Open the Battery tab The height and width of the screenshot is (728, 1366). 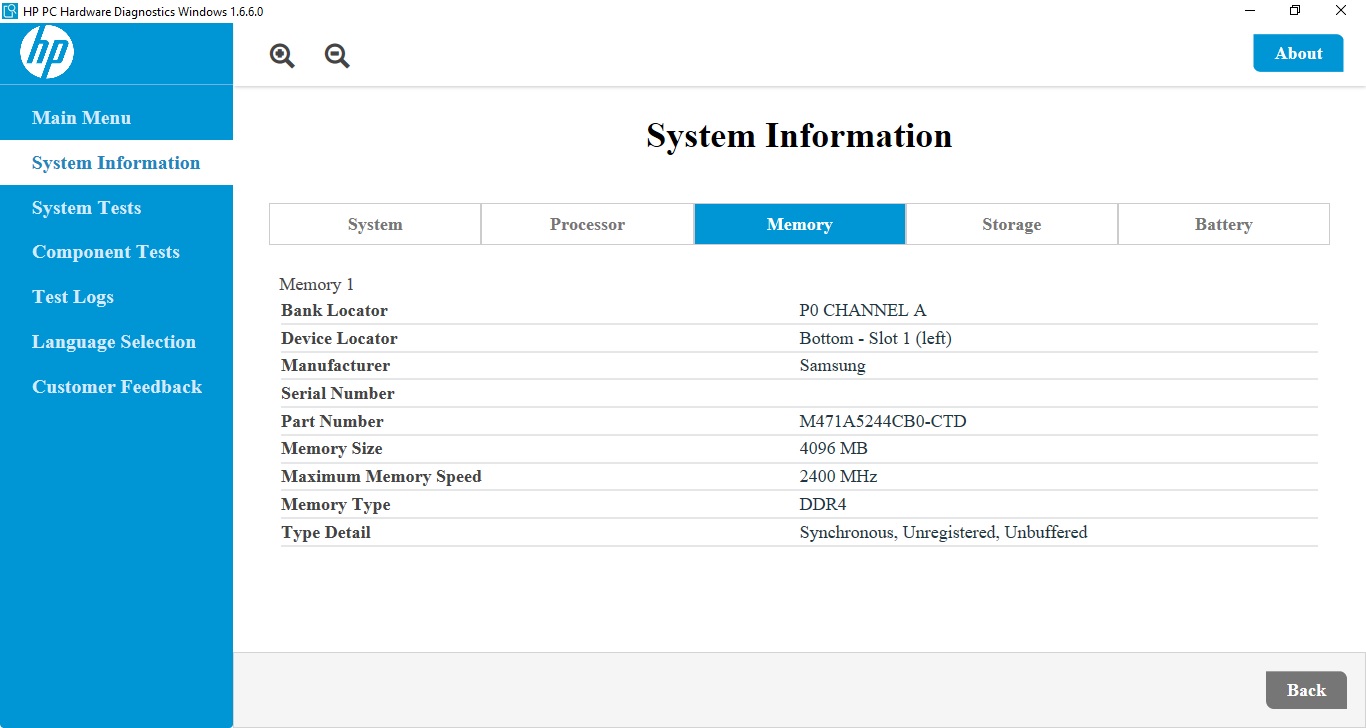click(x=1223, y=225)
